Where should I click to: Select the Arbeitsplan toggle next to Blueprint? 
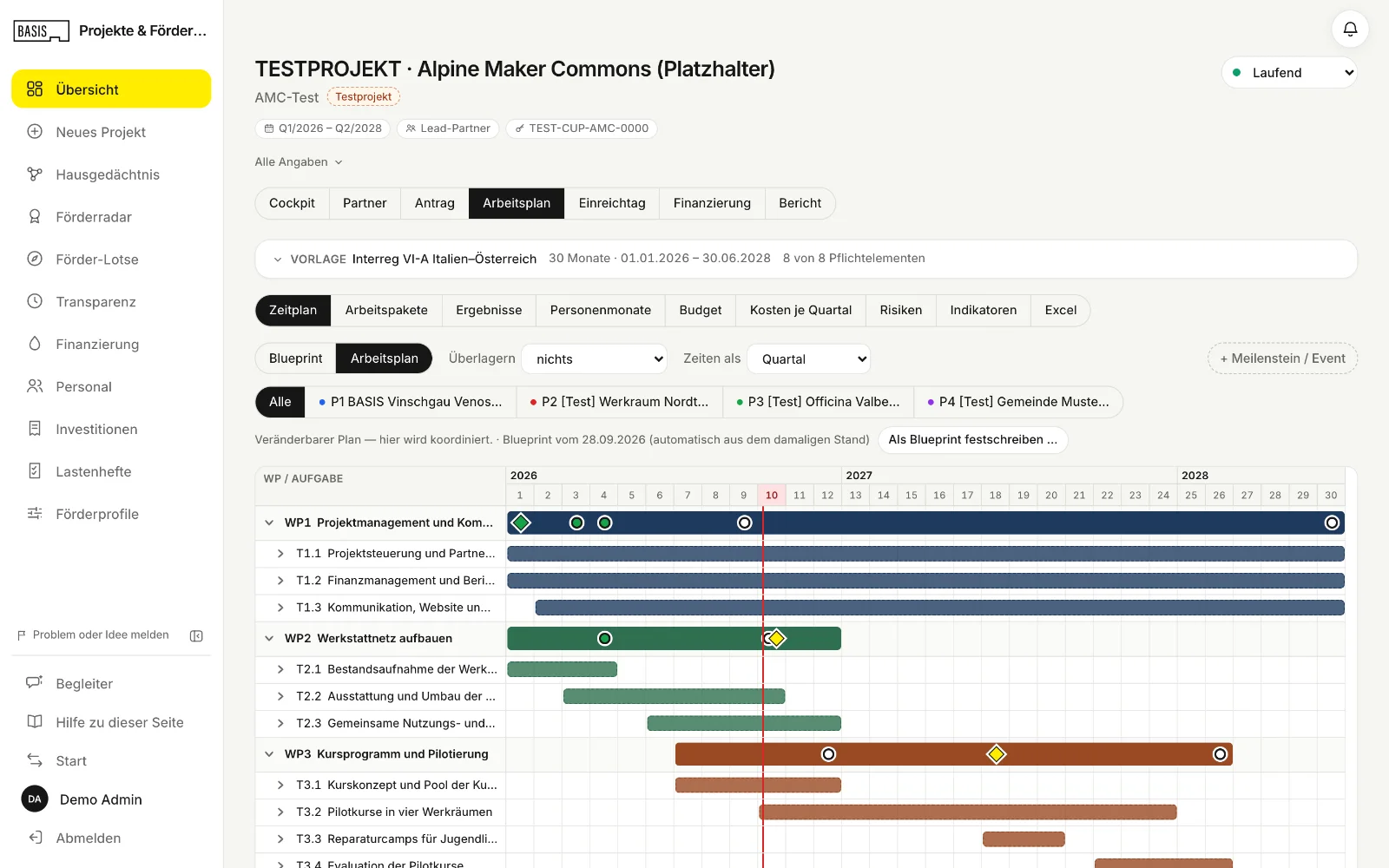385,358
